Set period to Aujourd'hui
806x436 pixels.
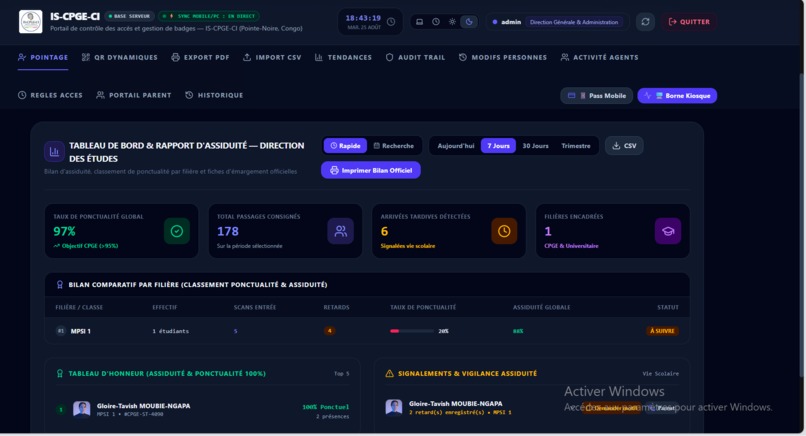tap(455, 146)
